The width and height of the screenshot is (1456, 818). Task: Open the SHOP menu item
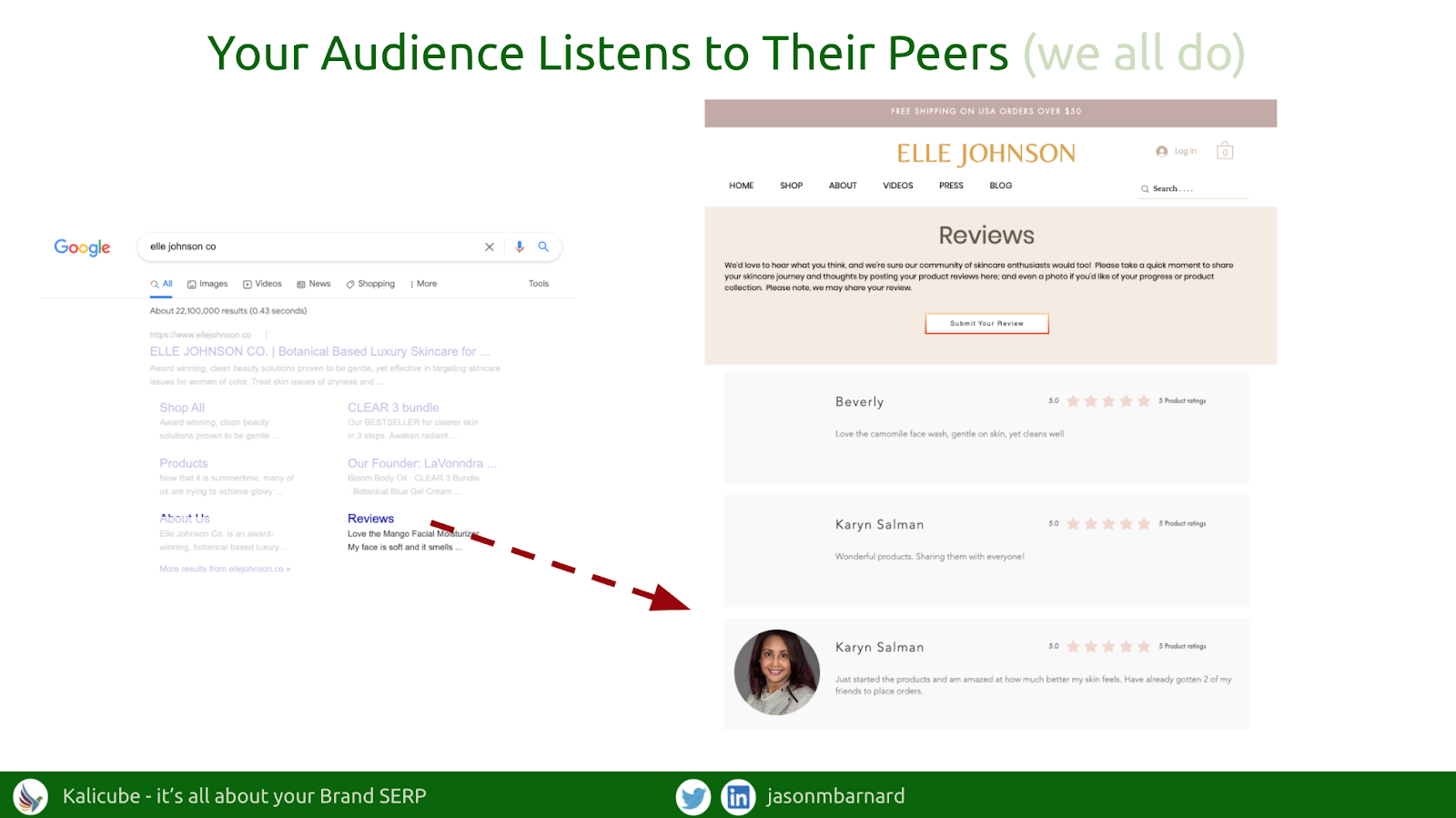pyautogui.click(x=792, y=186)
